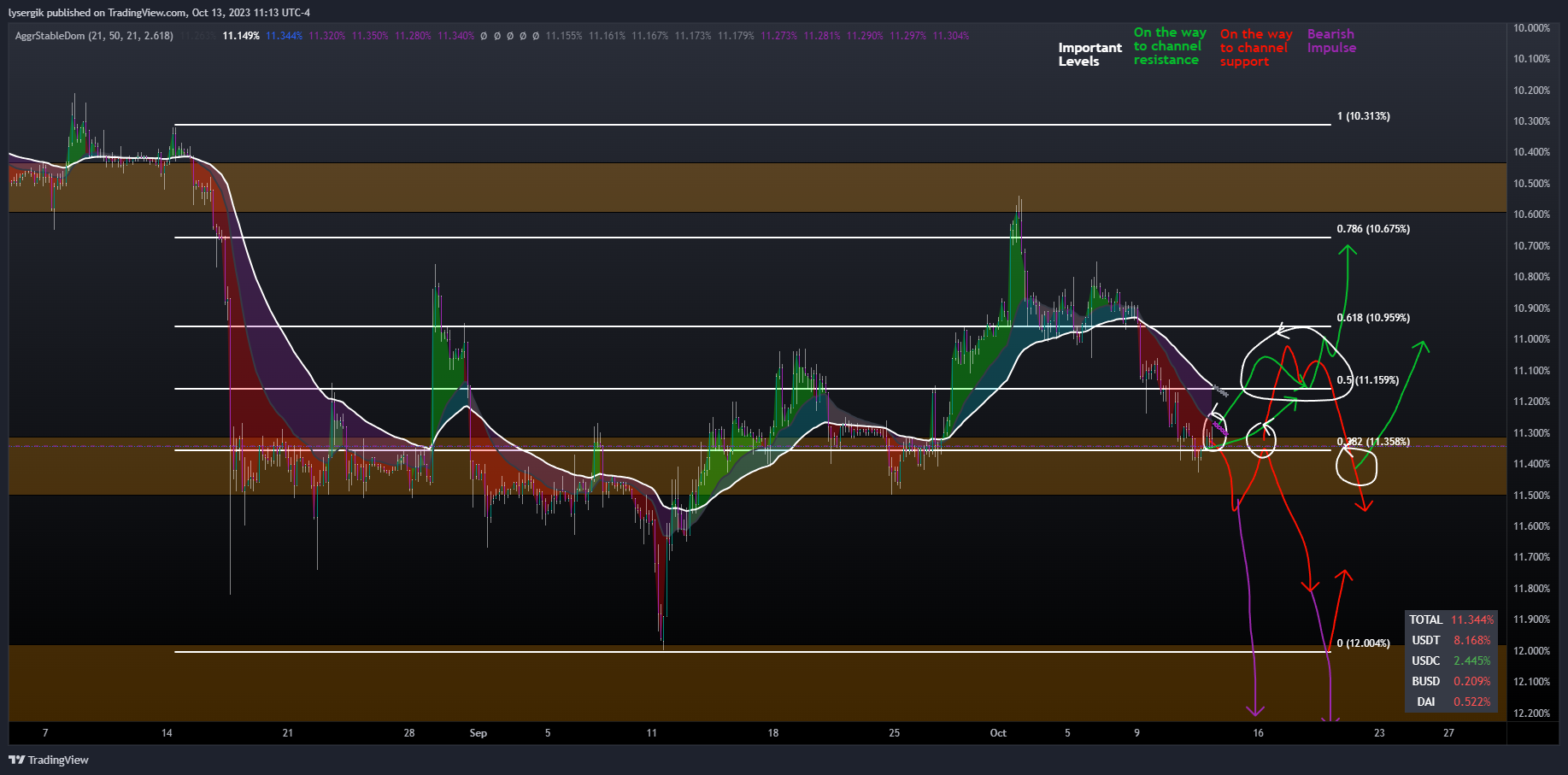Click the DAI value 0.522%
This screenshot has height=775, width=1568.
click(x=1471, y=702)
